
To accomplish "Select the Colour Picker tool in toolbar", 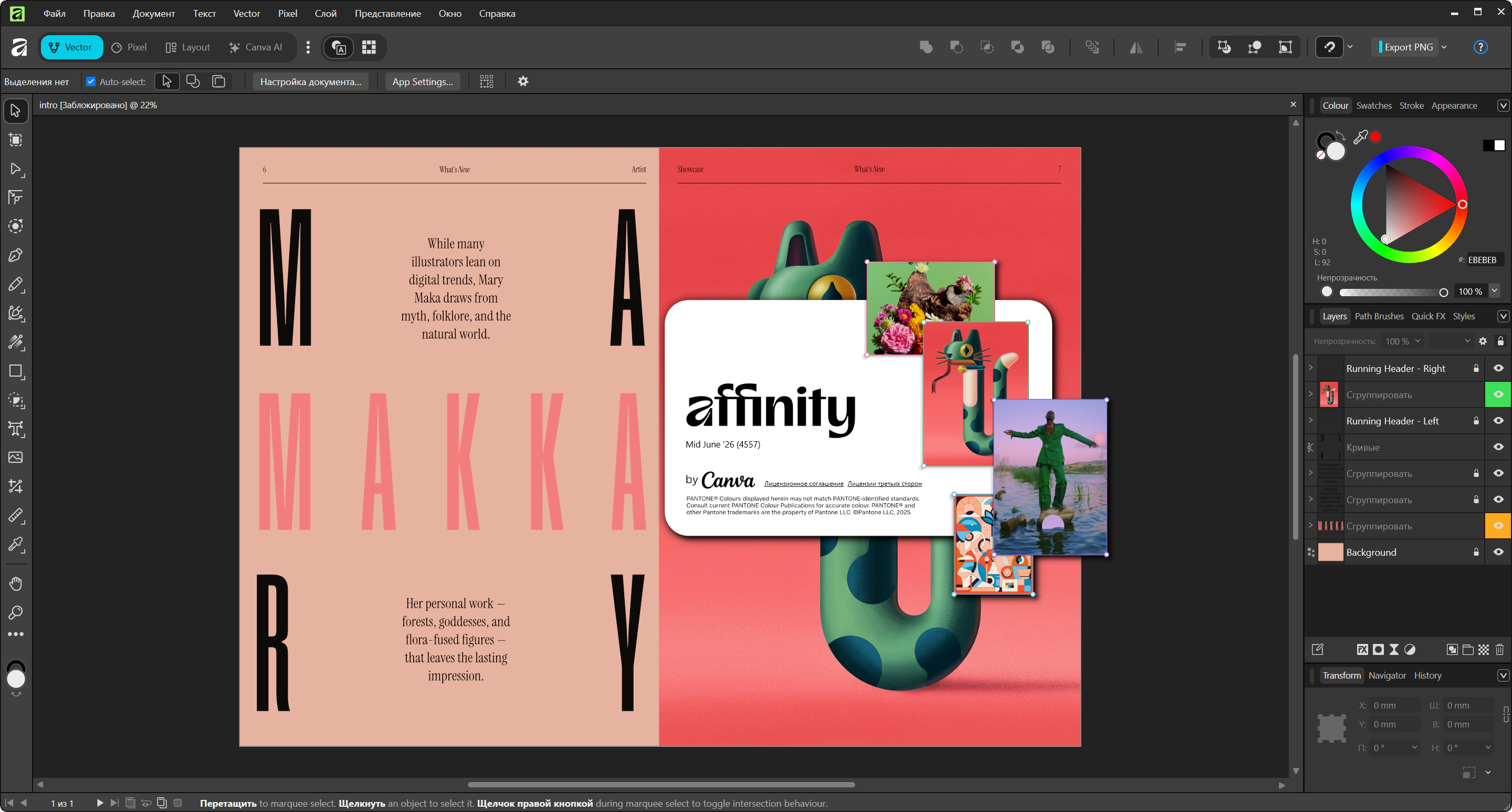I will [16, 545].
